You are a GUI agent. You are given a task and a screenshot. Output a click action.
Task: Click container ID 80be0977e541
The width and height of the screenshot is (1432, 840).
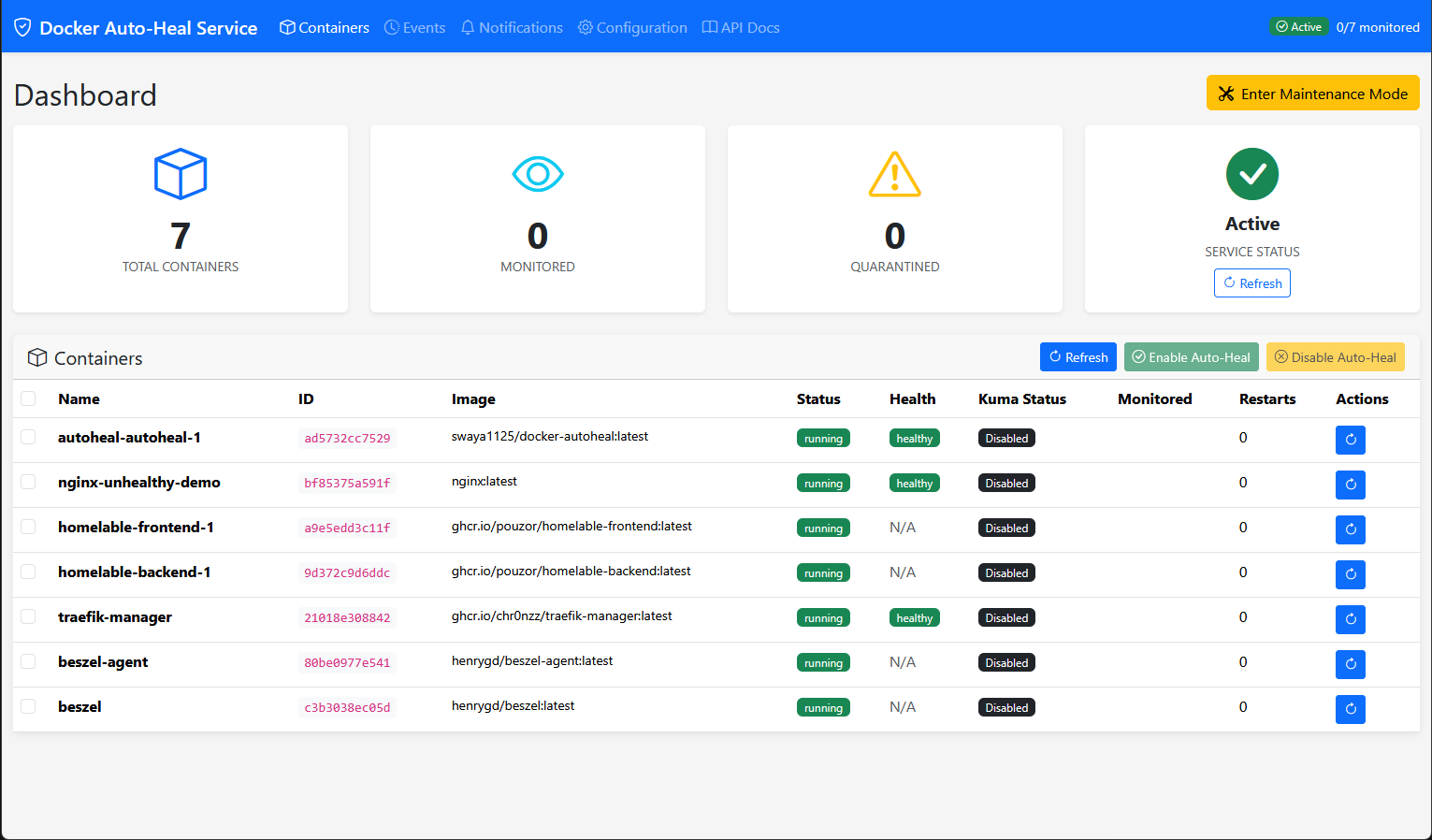pyautogui.click(x=347, y=662)
